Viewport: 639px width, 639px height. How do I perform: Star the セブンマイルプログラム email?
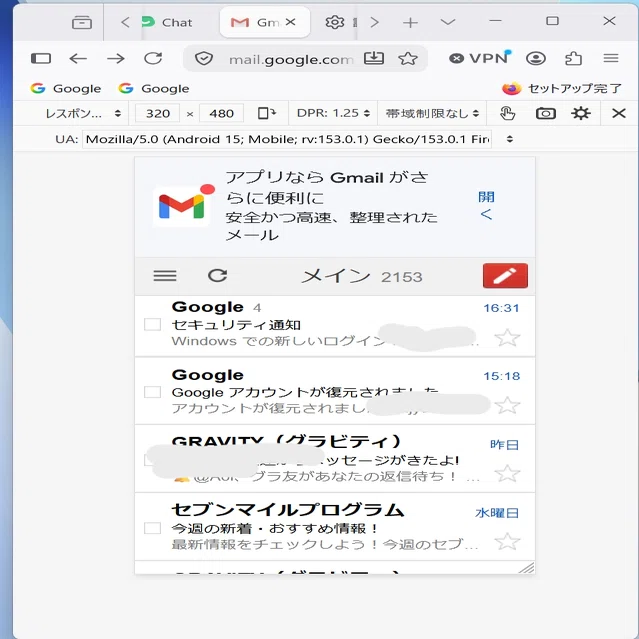click(x=507, y=542)
